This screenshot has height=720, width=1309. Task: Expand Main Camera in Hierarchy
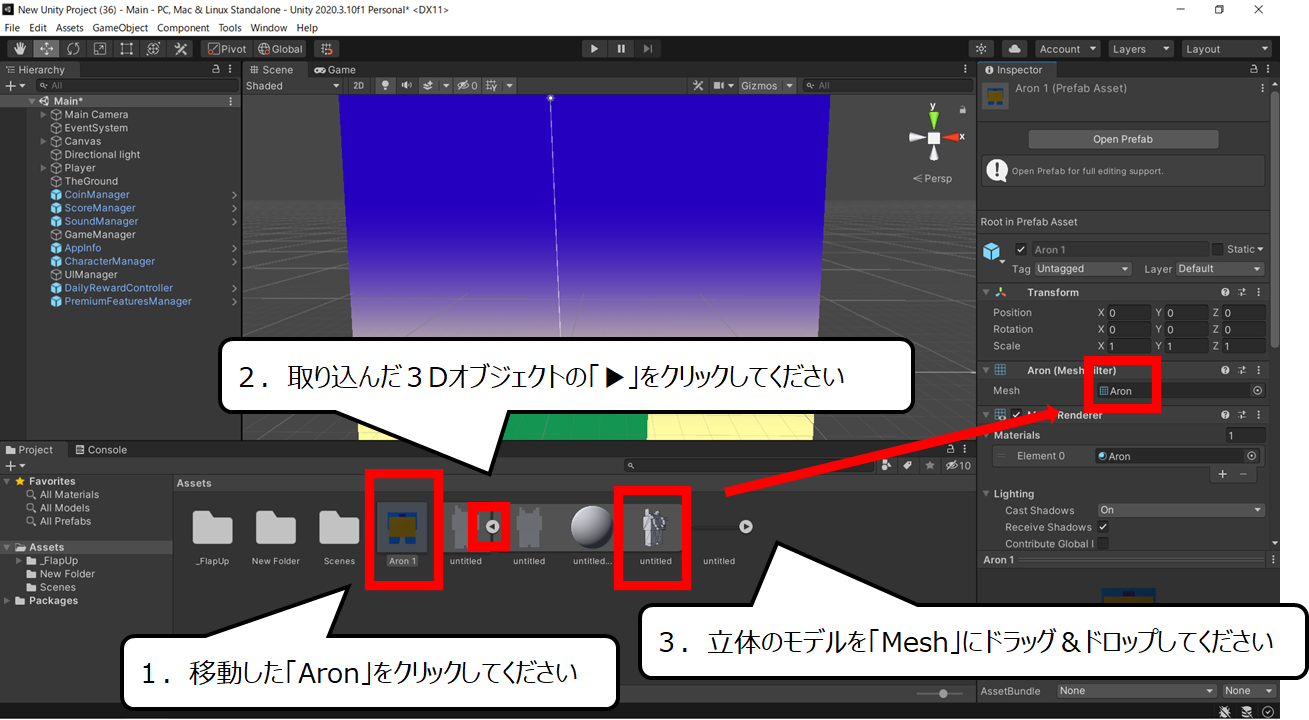coord(43,115)
